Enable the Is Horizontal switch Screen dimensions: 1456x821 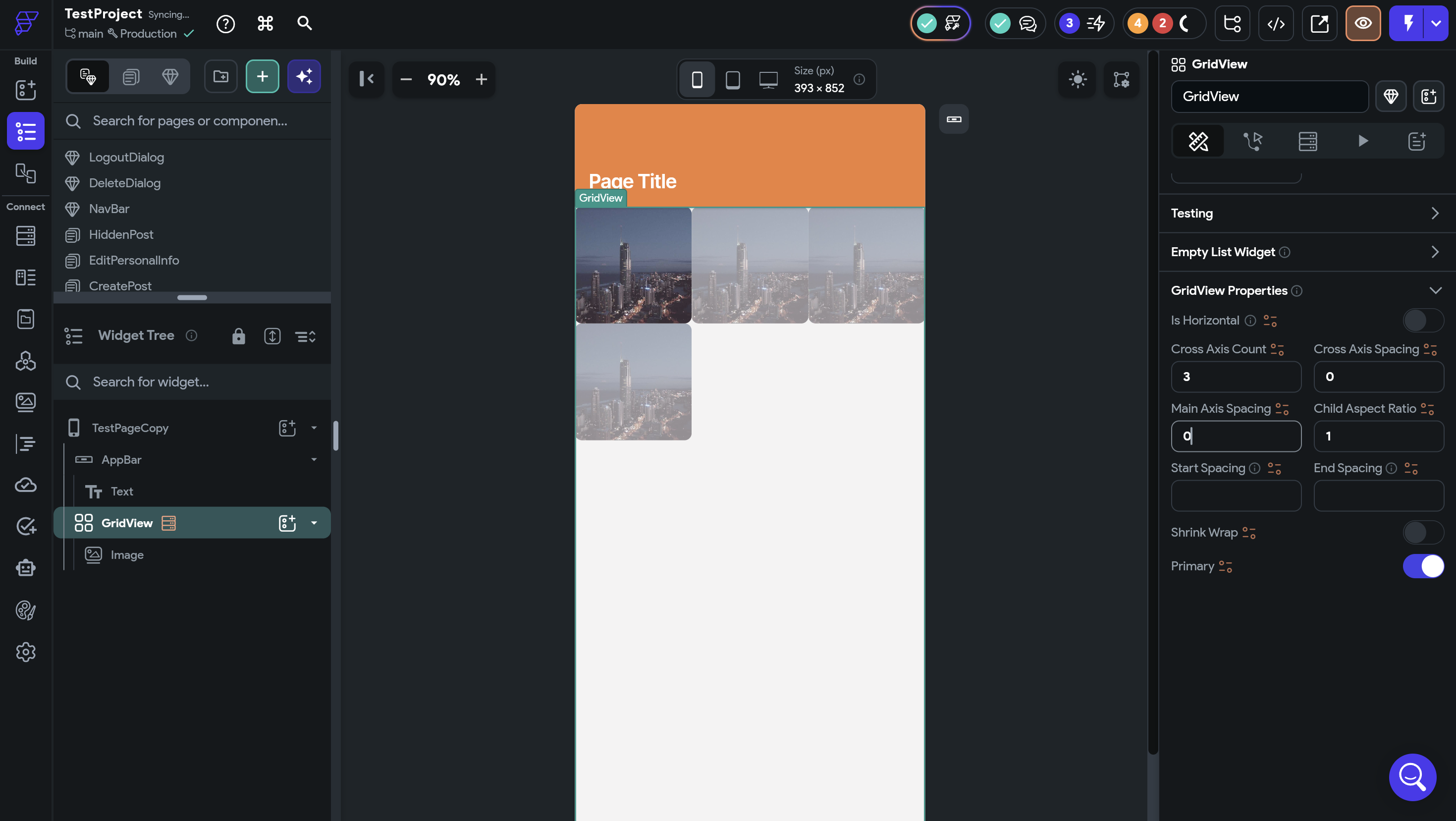click(x=1423, y=321)
